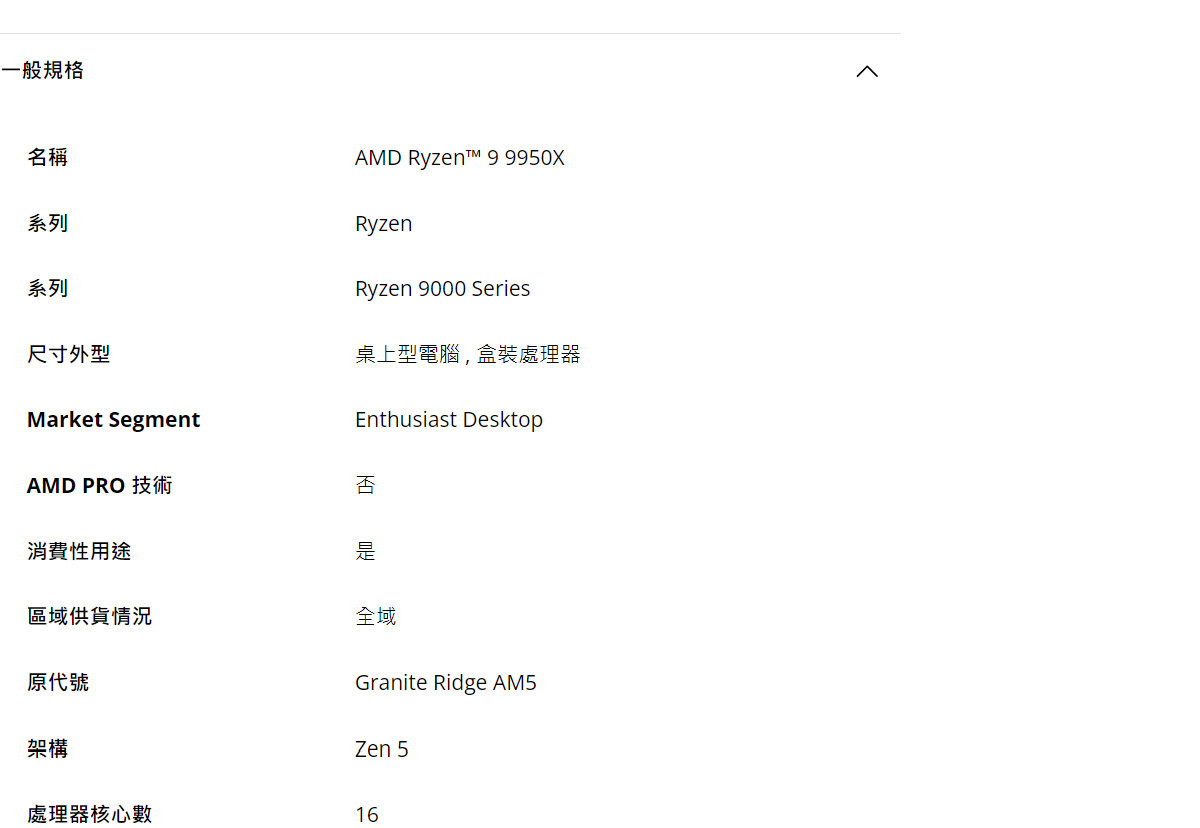1200x828 pixels.
Task: Click the 是 value for 消費性用途
Action: pyautogui.click(x=366, y=551)
